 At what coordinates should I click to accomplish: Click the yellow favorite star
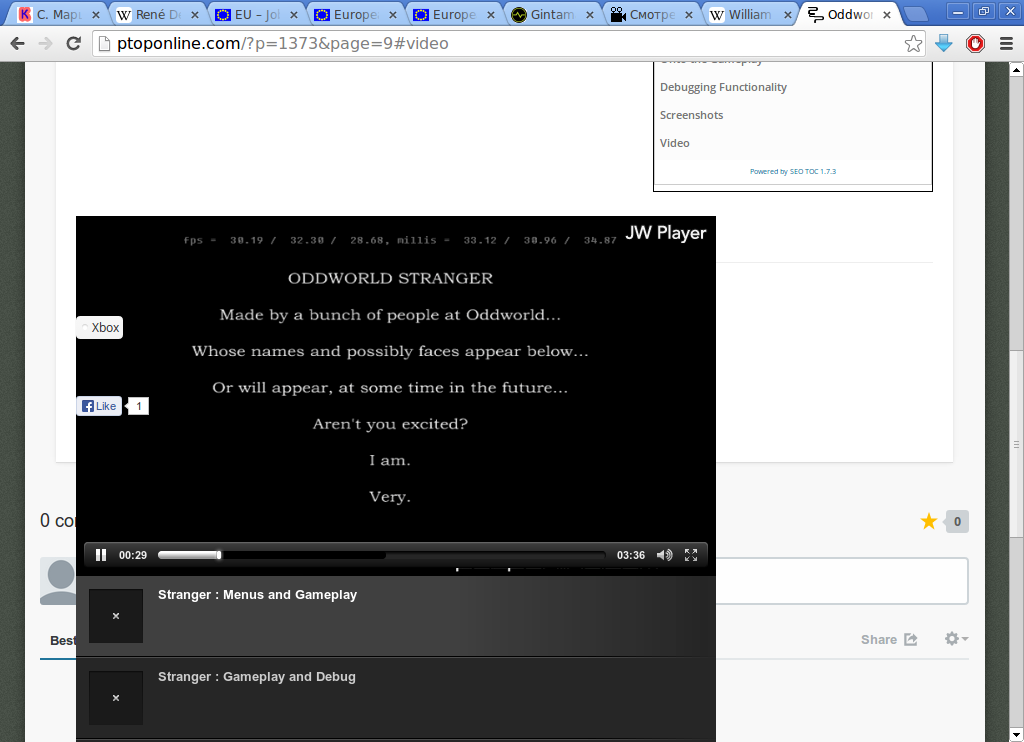[929, 521]
